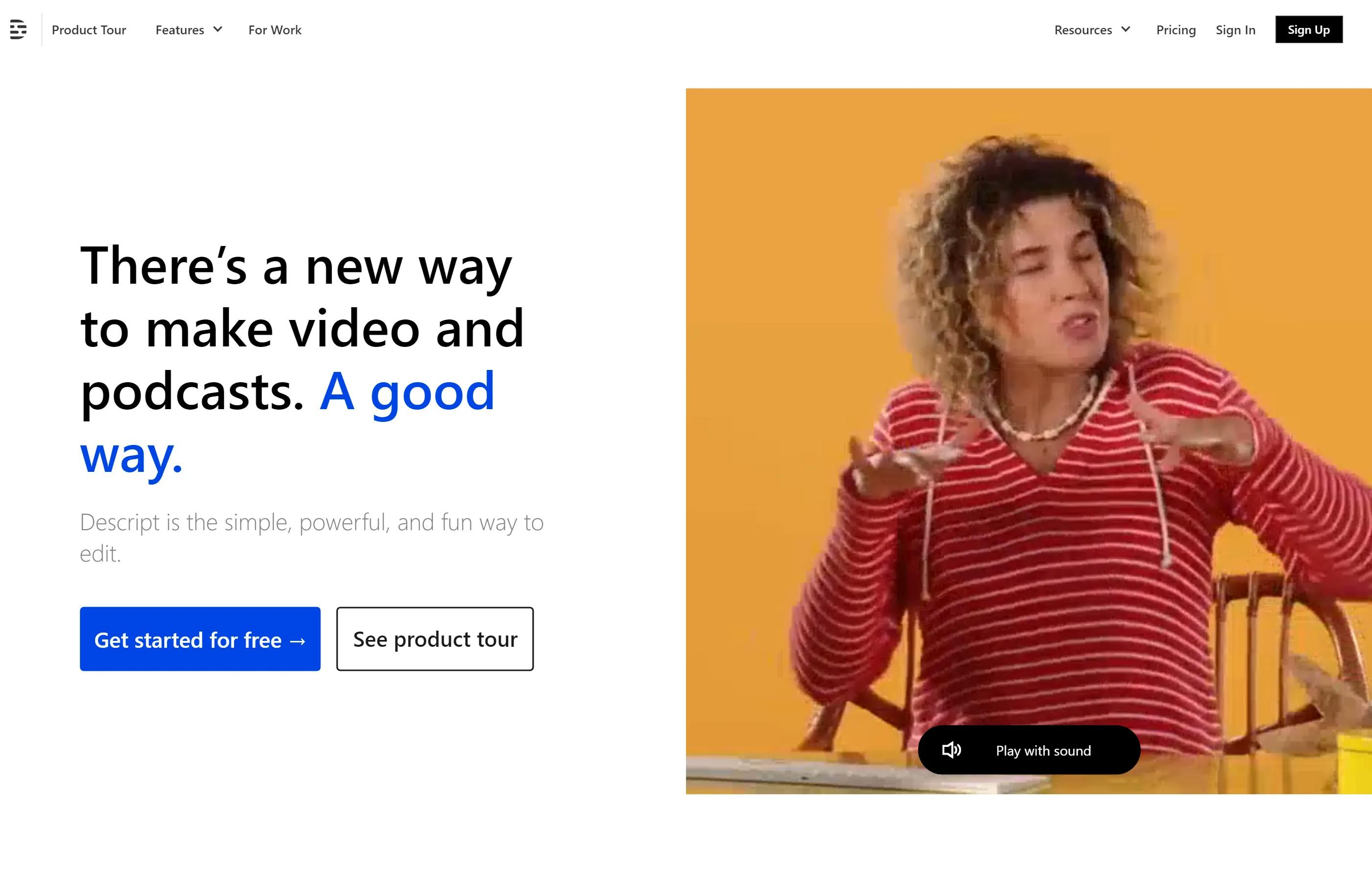The height and width of the screenshot is (882, 1372).
Task: Open the Features menu
Action: coord(189,30)
